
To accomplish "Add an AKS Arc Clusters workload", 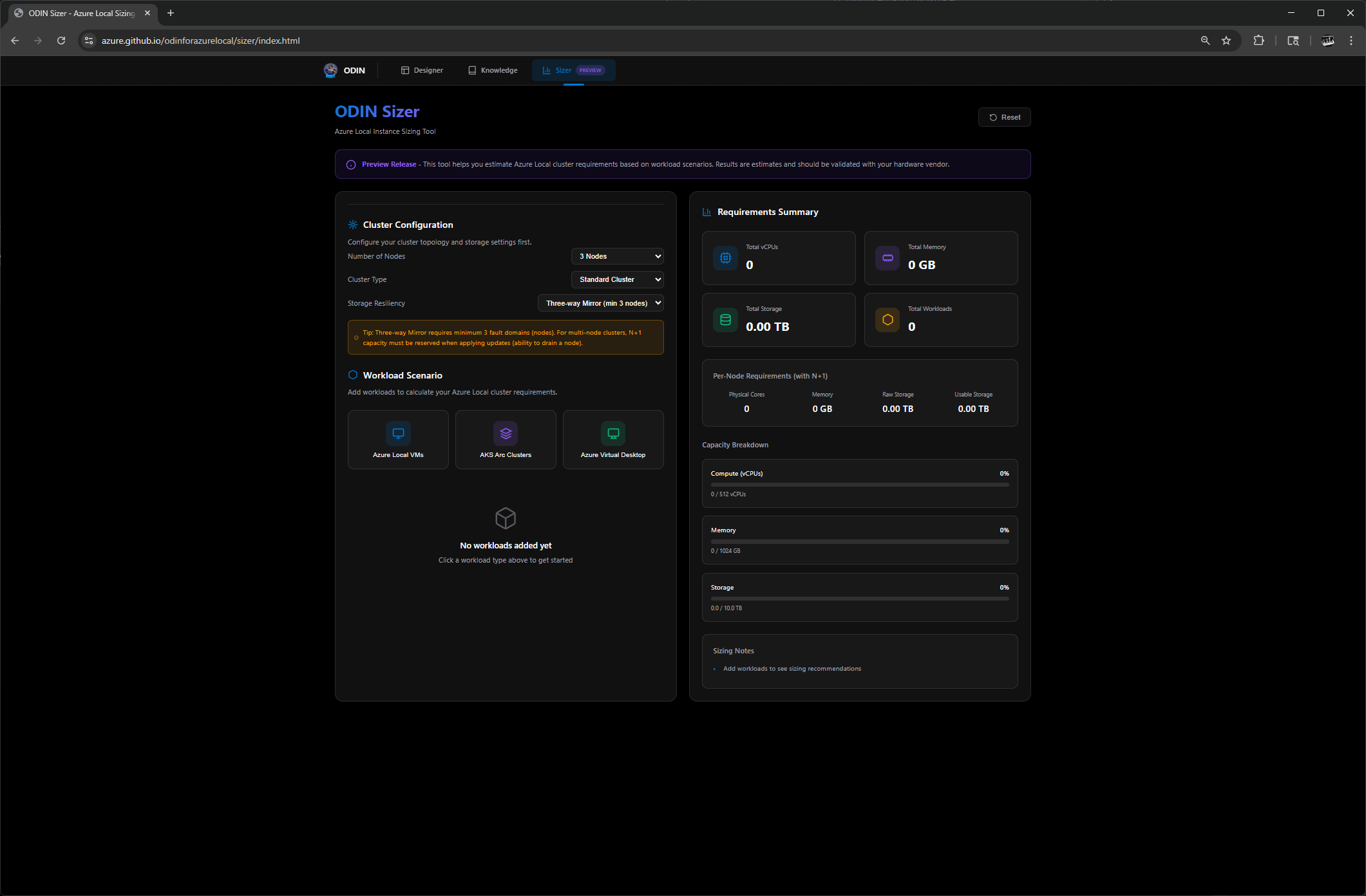I will click(506, 440).
